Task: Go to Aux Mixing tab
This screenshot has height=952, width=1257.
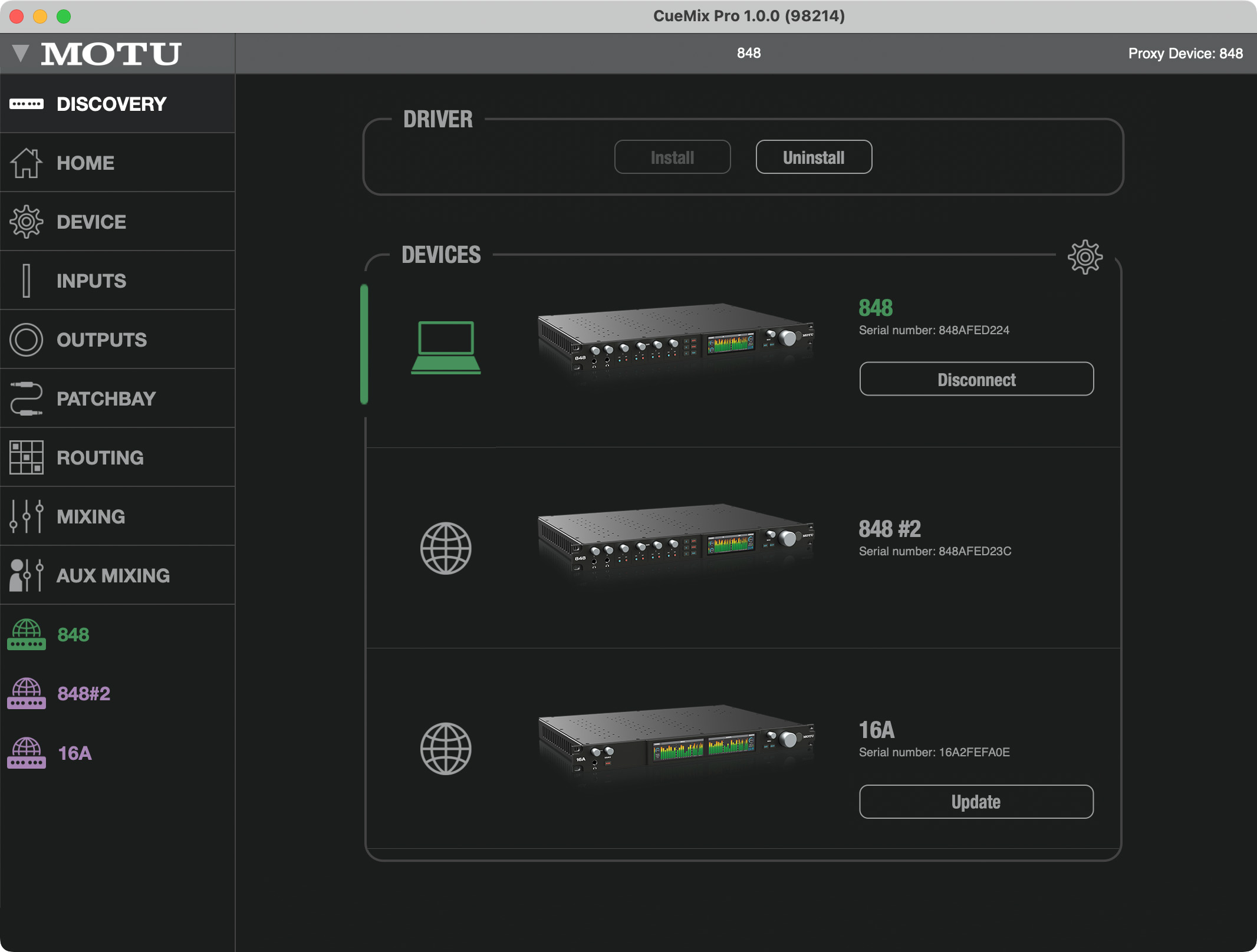Action: click(x=112, y=575)
